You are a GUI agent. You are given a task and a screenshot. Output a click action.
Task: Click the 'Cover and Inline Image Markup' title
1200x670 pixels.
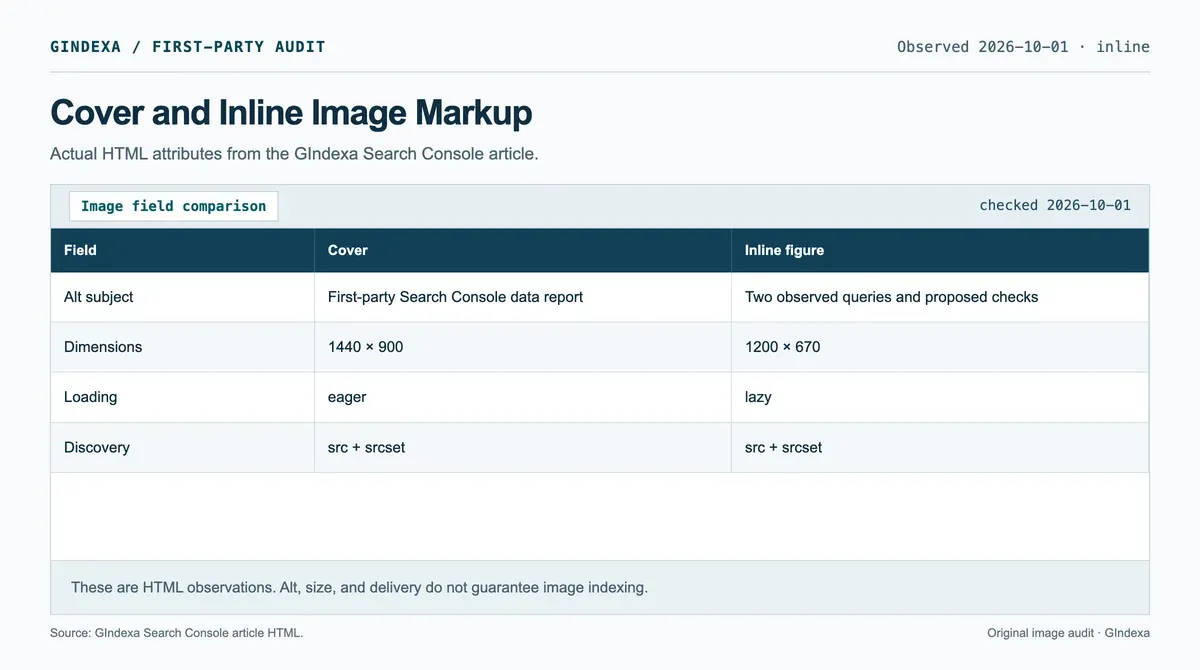291,112
